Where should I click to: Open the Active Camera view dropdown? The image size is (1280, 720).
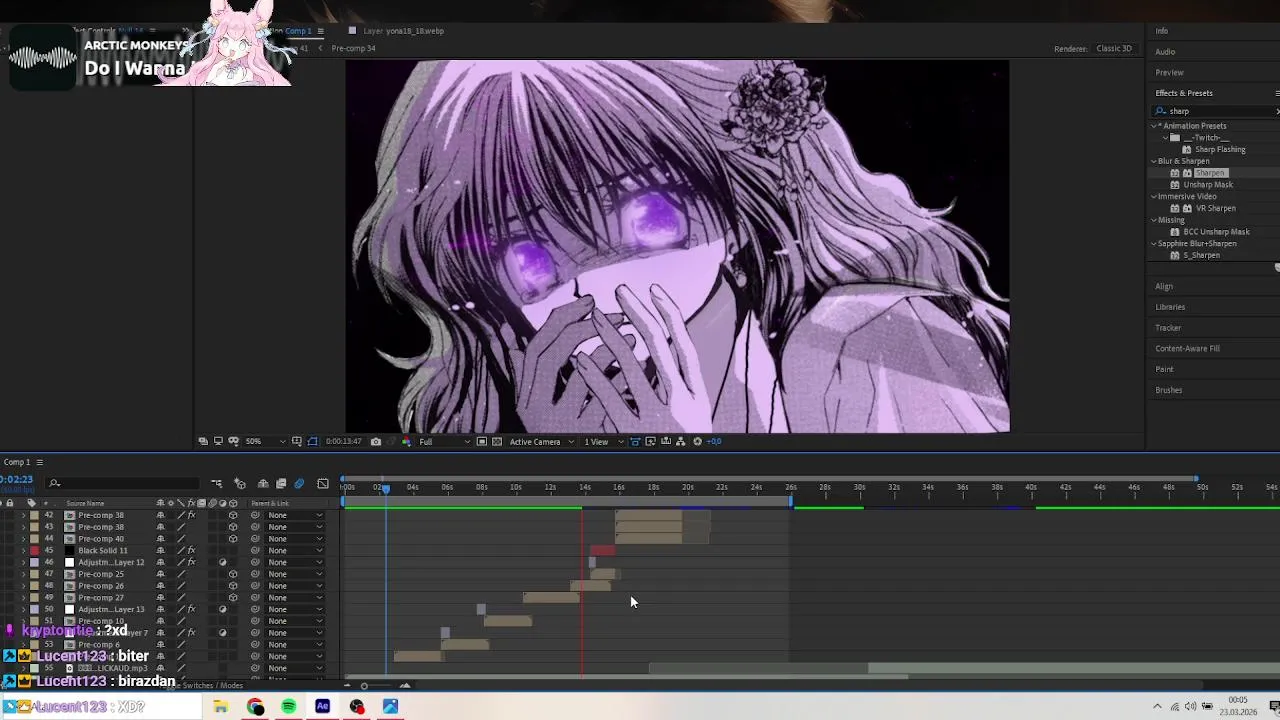[x=542, y=441]
